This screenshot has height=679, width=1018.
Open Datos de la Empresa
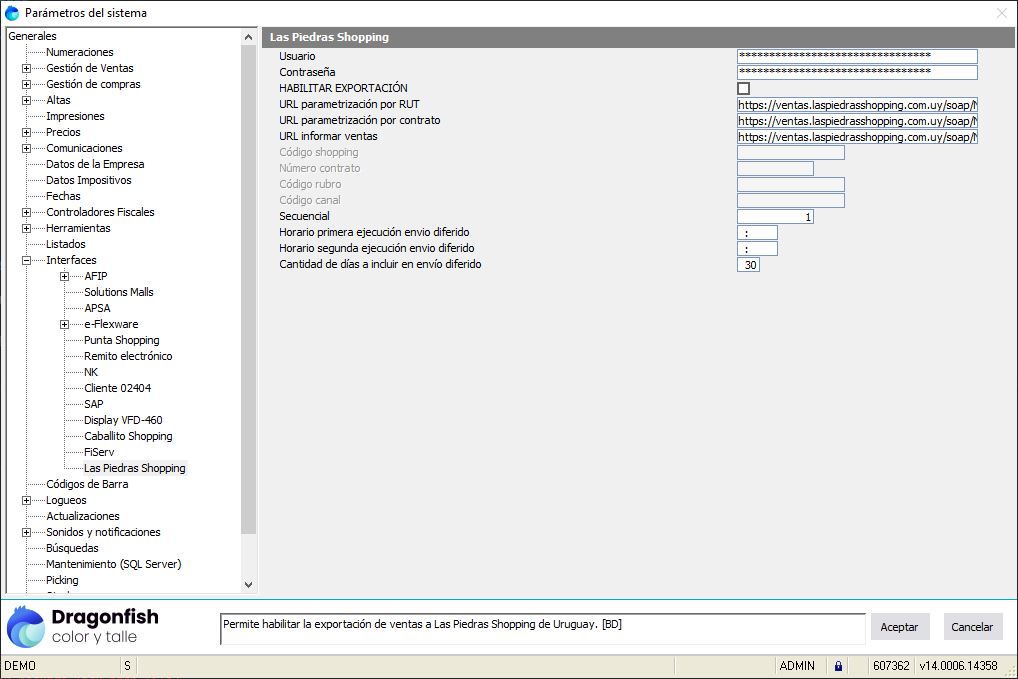pyautogui.click(x=95, y=164)
